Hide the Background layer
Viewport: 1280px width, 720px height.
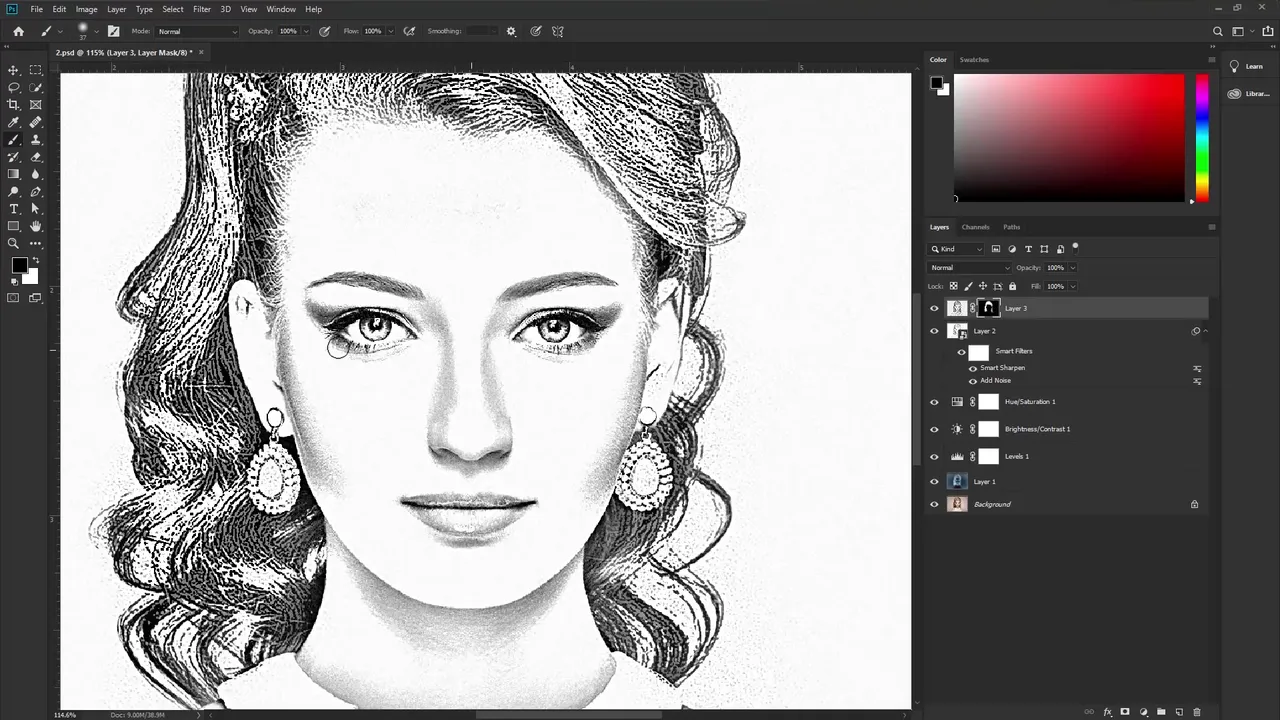(934, 504)
